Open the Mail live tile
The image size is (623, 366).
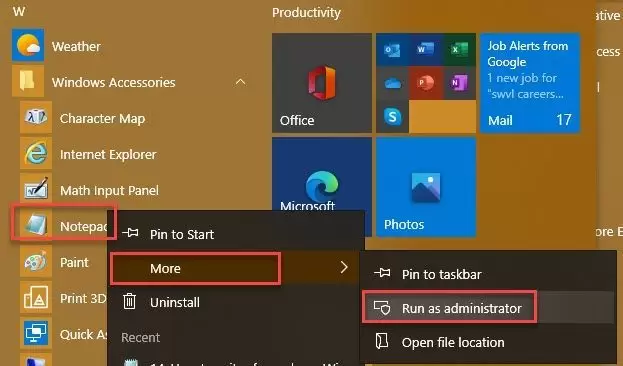530,83
